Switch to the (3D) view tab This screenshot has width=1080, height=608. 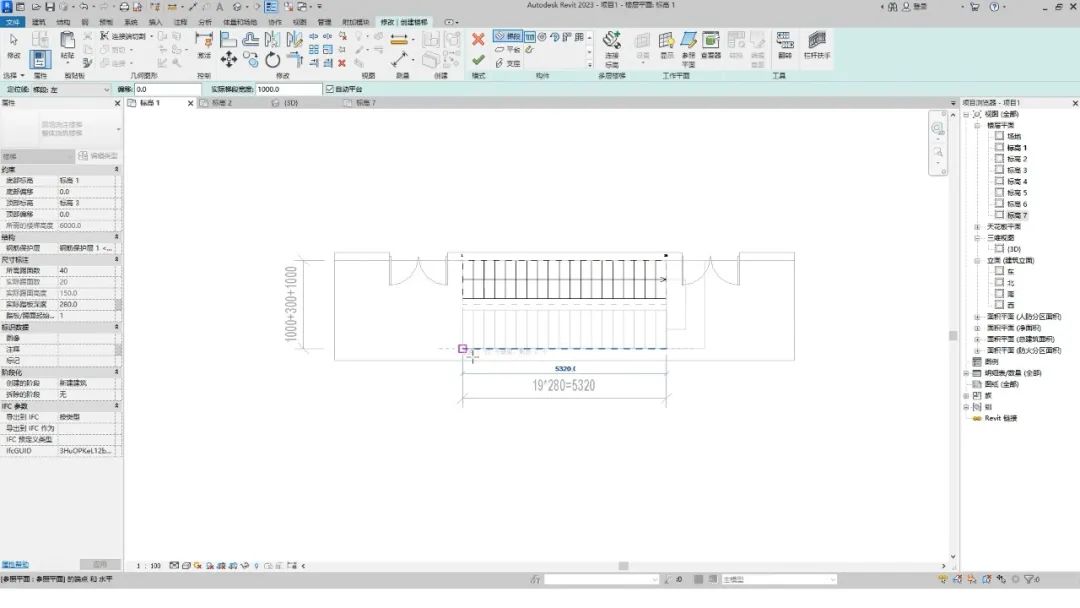(x=291, y=103)
